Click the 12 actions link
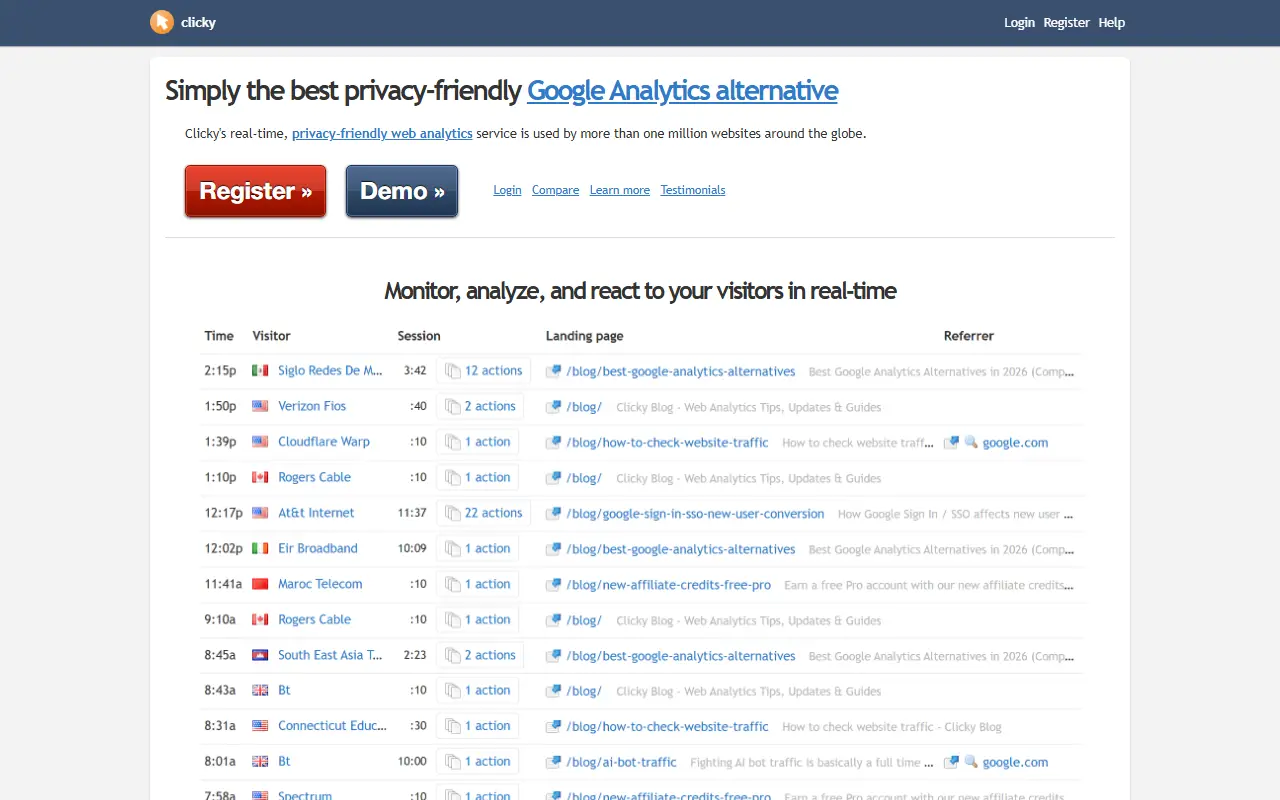This screenshot has width=1280, height=800. [493, 370]
